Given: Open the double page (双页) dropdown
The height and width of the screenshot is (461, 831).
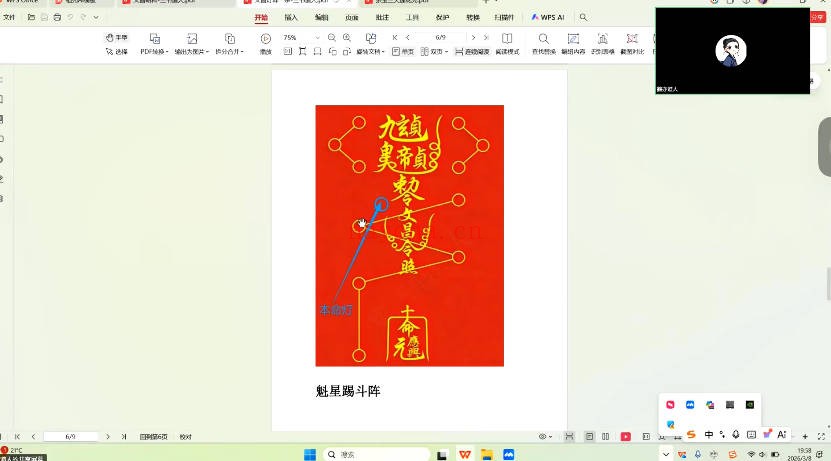Looking at the screenshot, I should click(434, 51).
